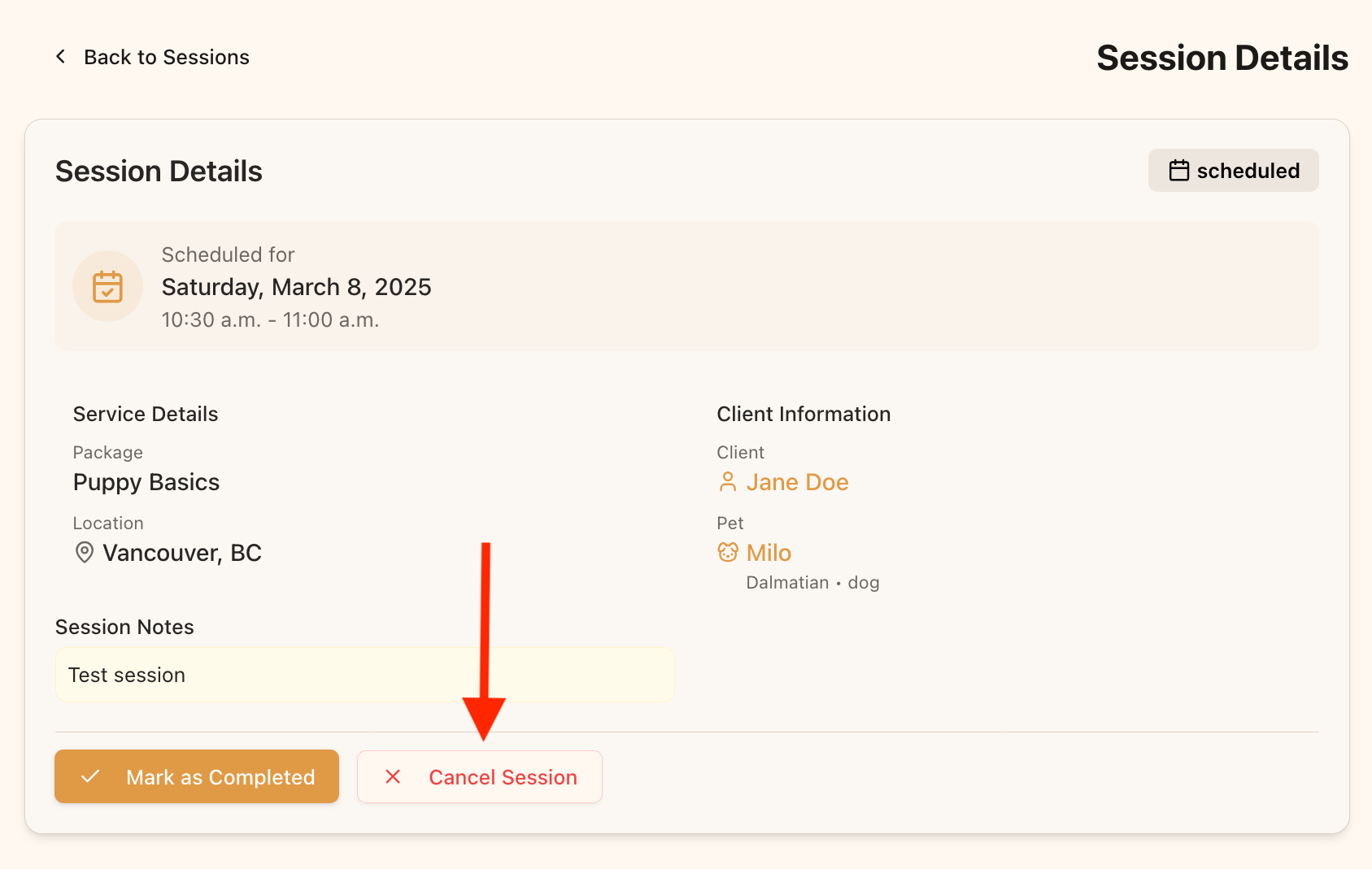Open Milo's pet profile
This screenshot has height=869, width=1372.
[x=769, y=552]
